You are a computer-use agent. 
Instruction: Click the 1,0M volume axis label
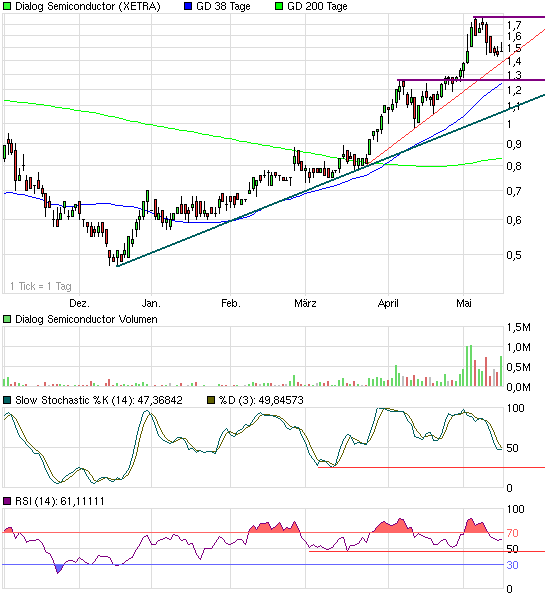(518, 347)
